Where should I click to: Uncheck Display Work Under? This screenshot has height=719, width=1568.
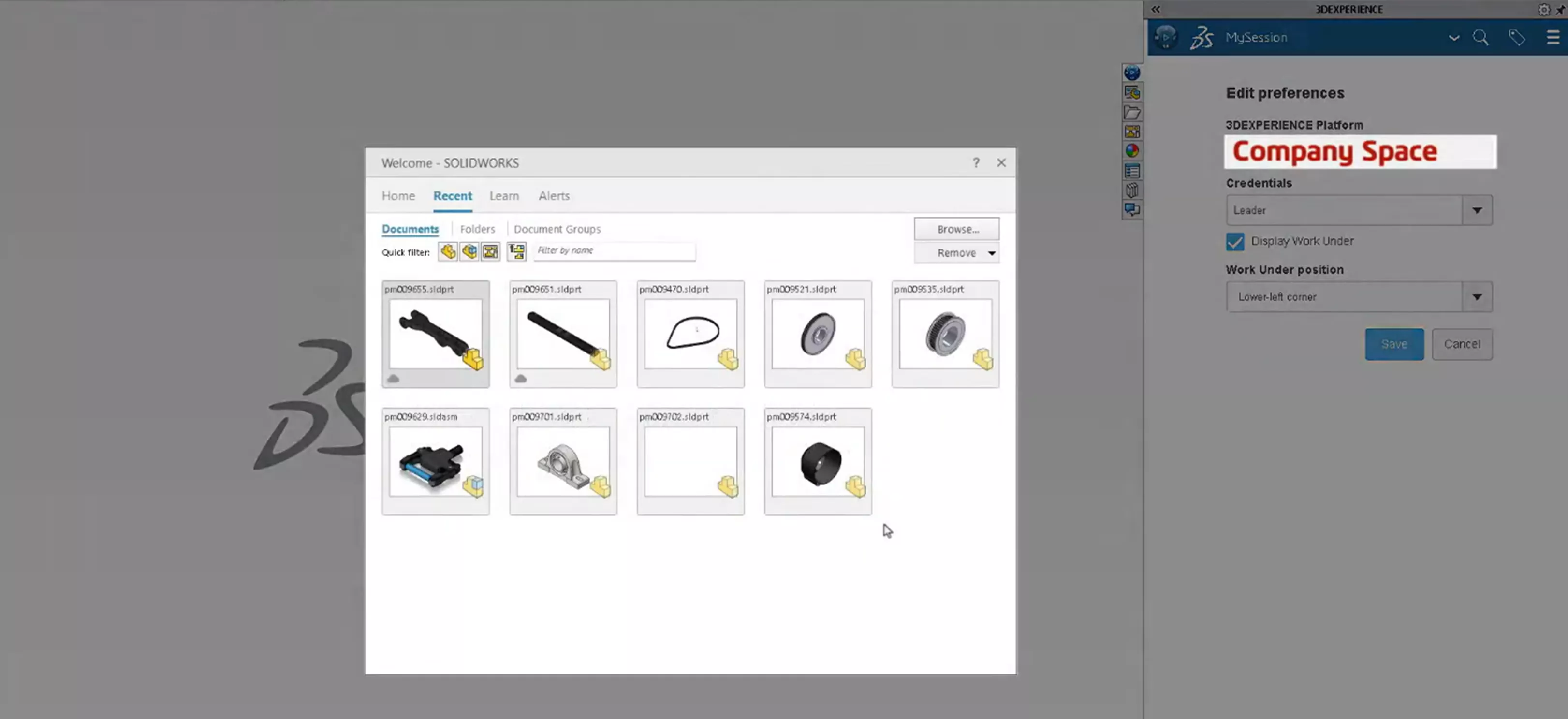1235,242
